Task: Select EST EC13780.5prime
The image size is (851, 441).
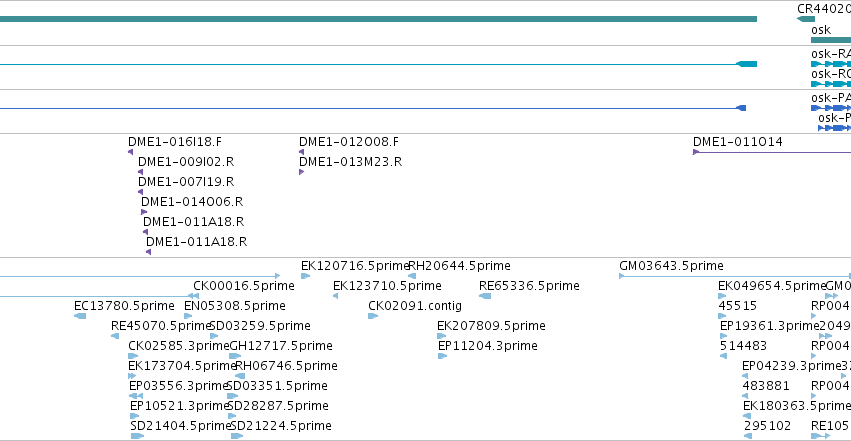Action: click(124, 306)
